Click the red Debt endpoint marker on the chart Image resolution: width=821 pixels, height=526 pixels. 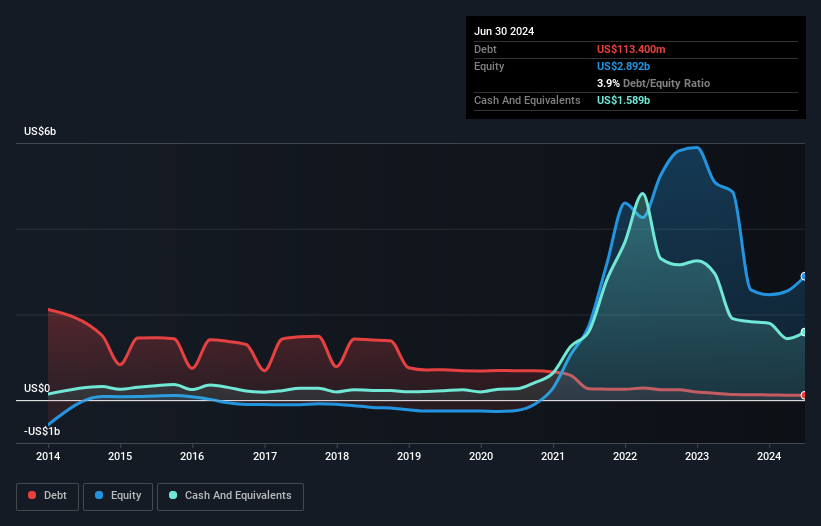pyautogui.click(x=804, y=396)
